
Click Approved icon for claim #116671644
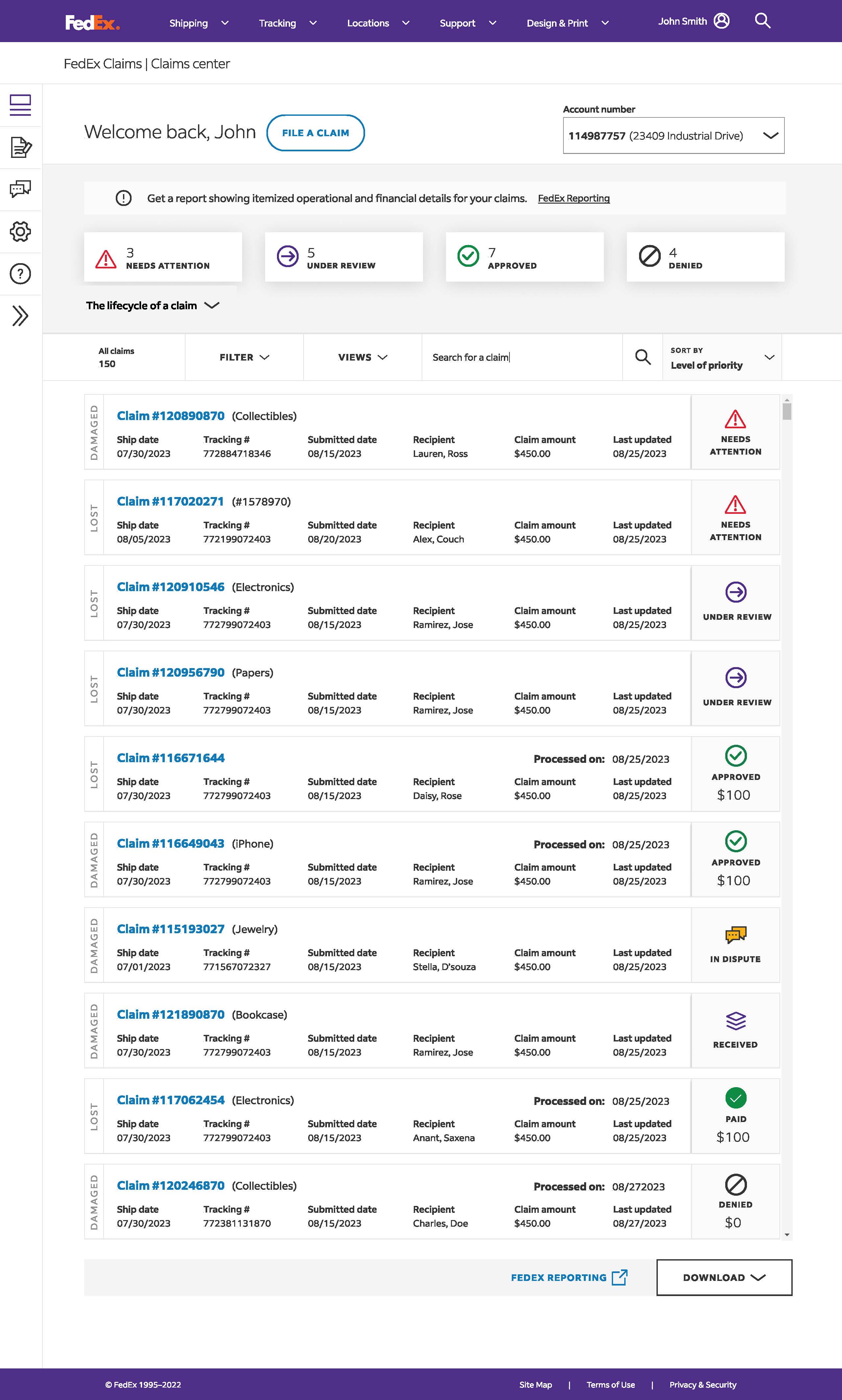(x=736, y=756)
